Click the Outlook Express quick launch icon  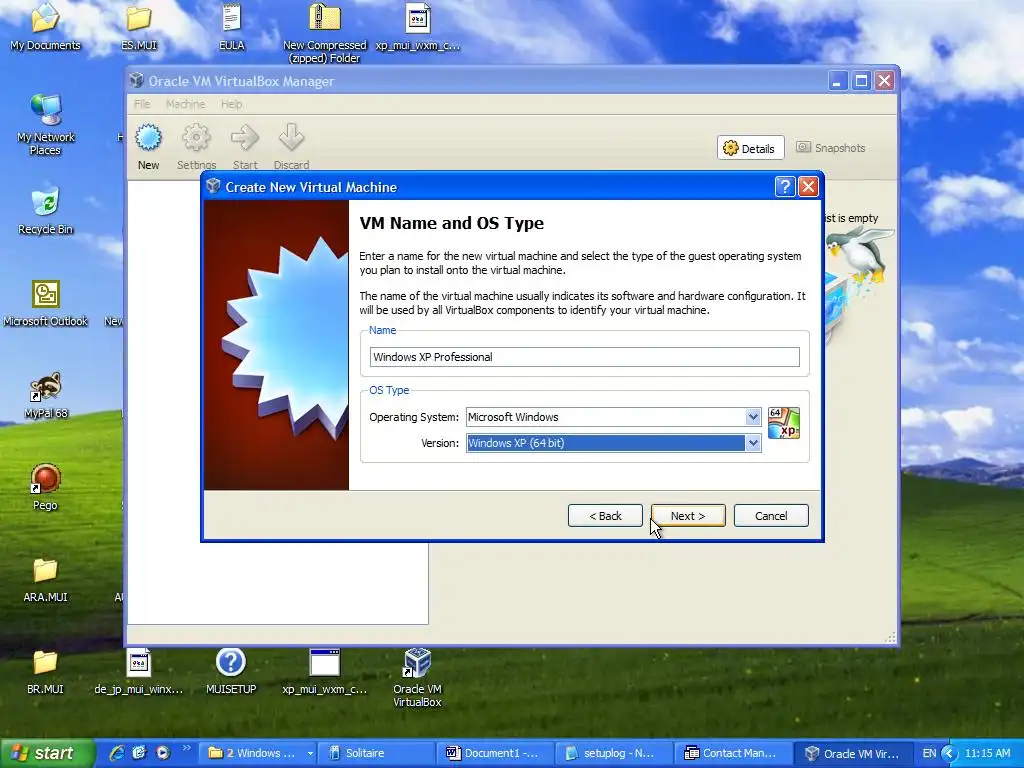(x=139, y=753)
